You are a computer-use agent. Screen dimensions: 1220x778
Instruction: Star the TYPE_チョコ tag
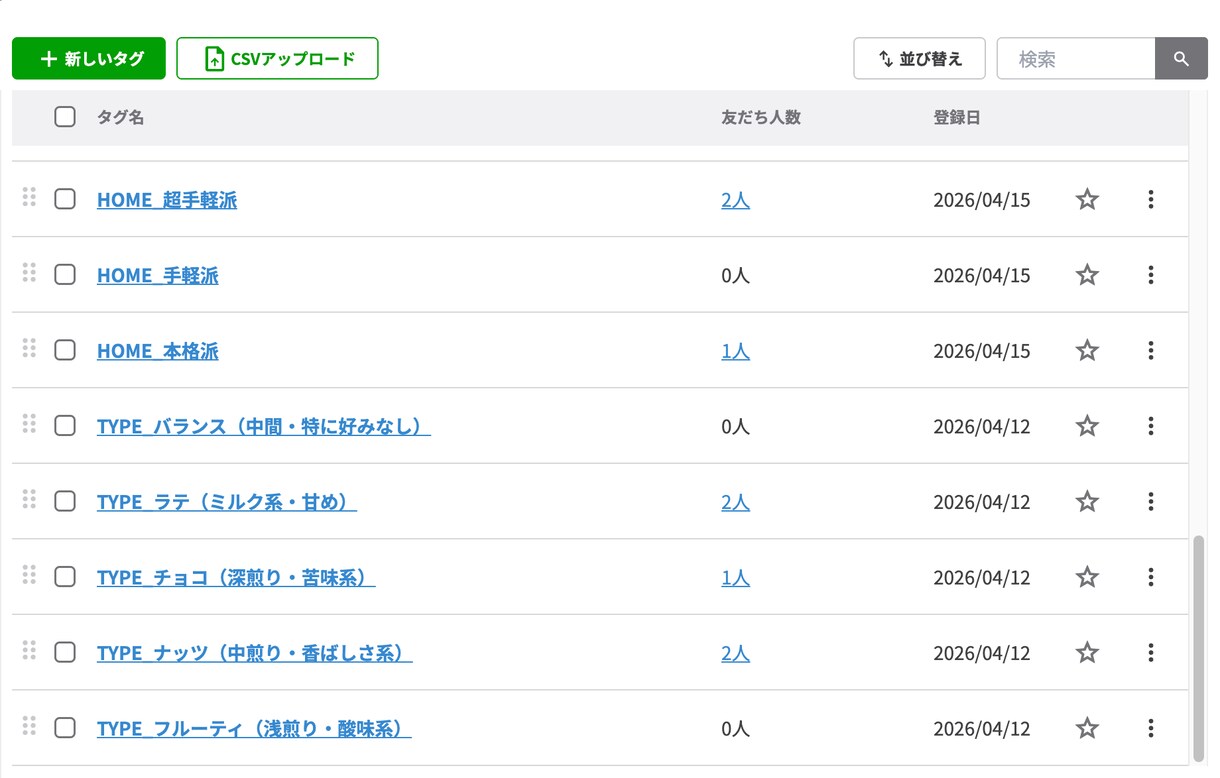pos(1087,577)
